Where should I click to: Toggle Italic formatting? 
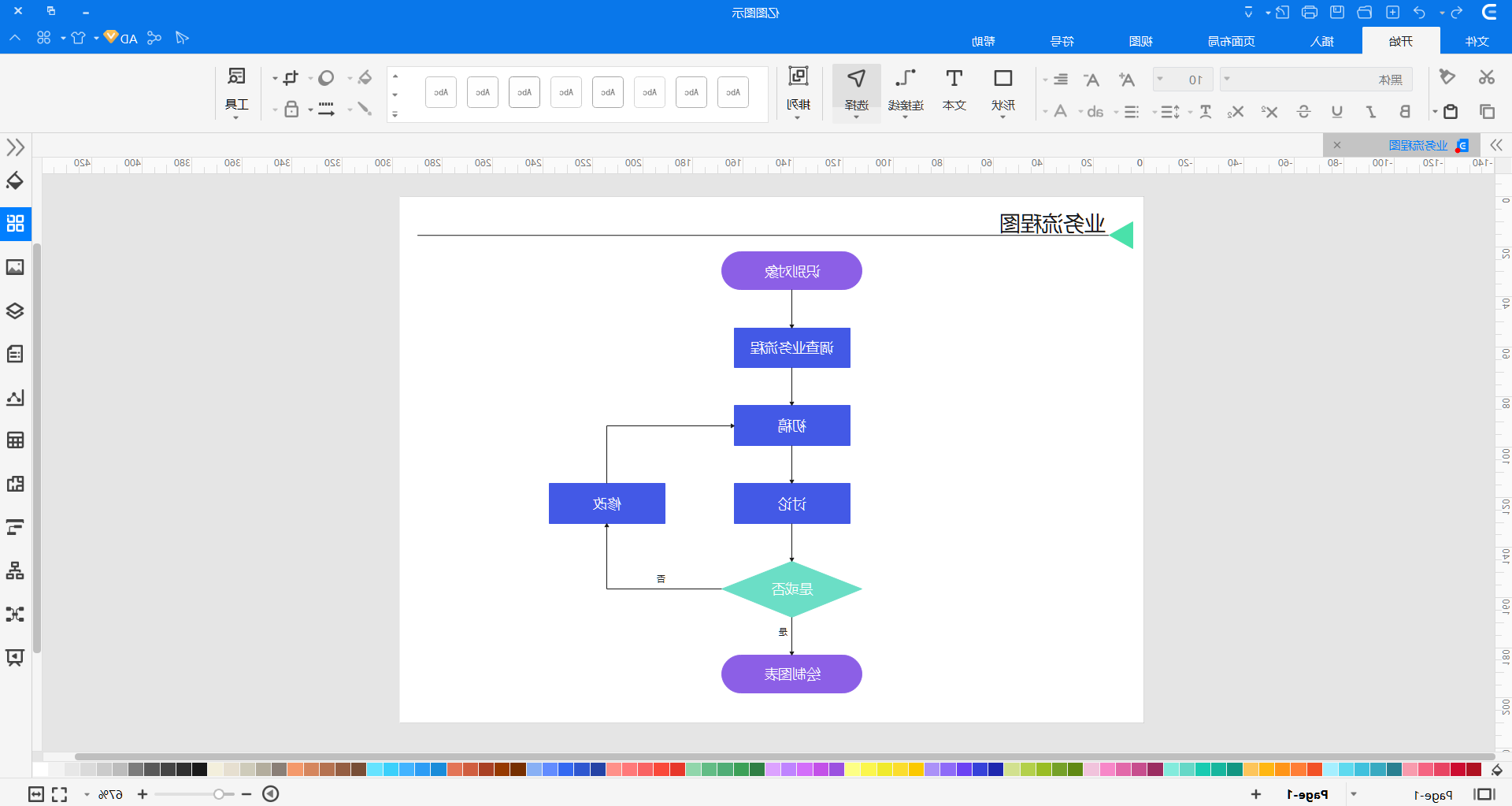pos(1371,112)
